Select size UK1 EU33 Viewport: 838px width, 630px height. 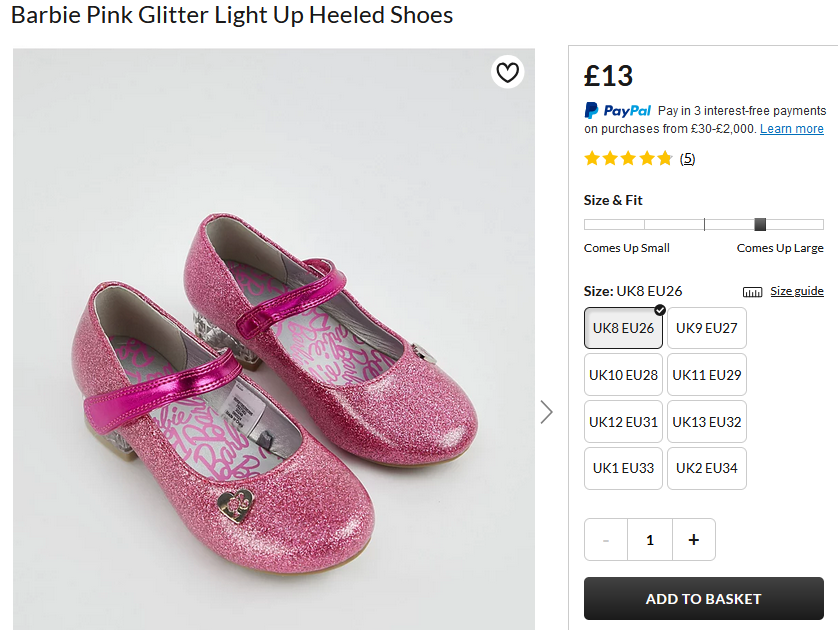point(623,468)
